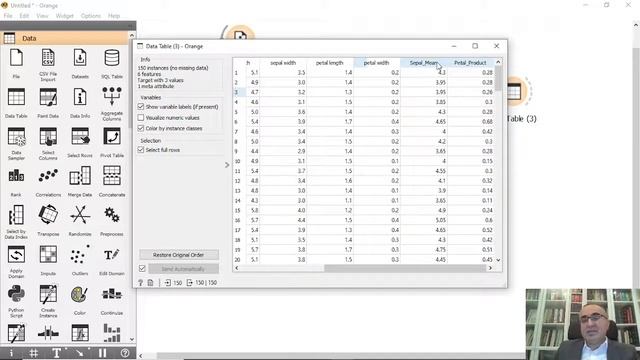
Task: Select the Data Sampler widget
Action: [x=16, y=136]
